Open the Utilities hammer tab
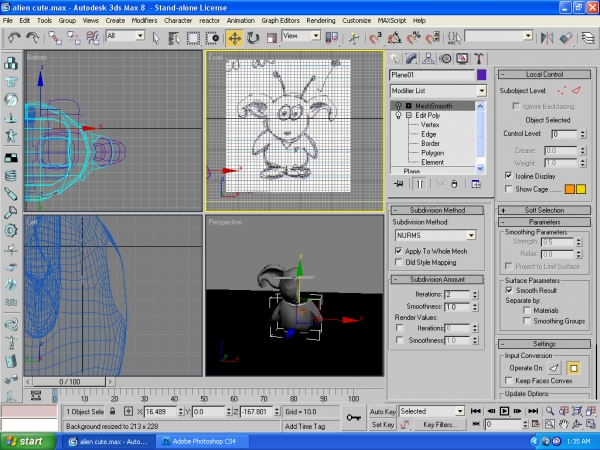Image resolution: width=600 pixels, height=450 pixels. pos(478,59)
